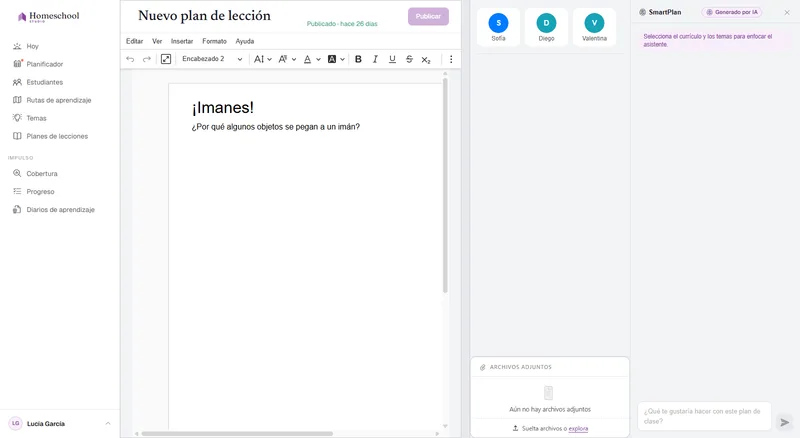Click the editor horizontal scrollbar

(237, 434)
